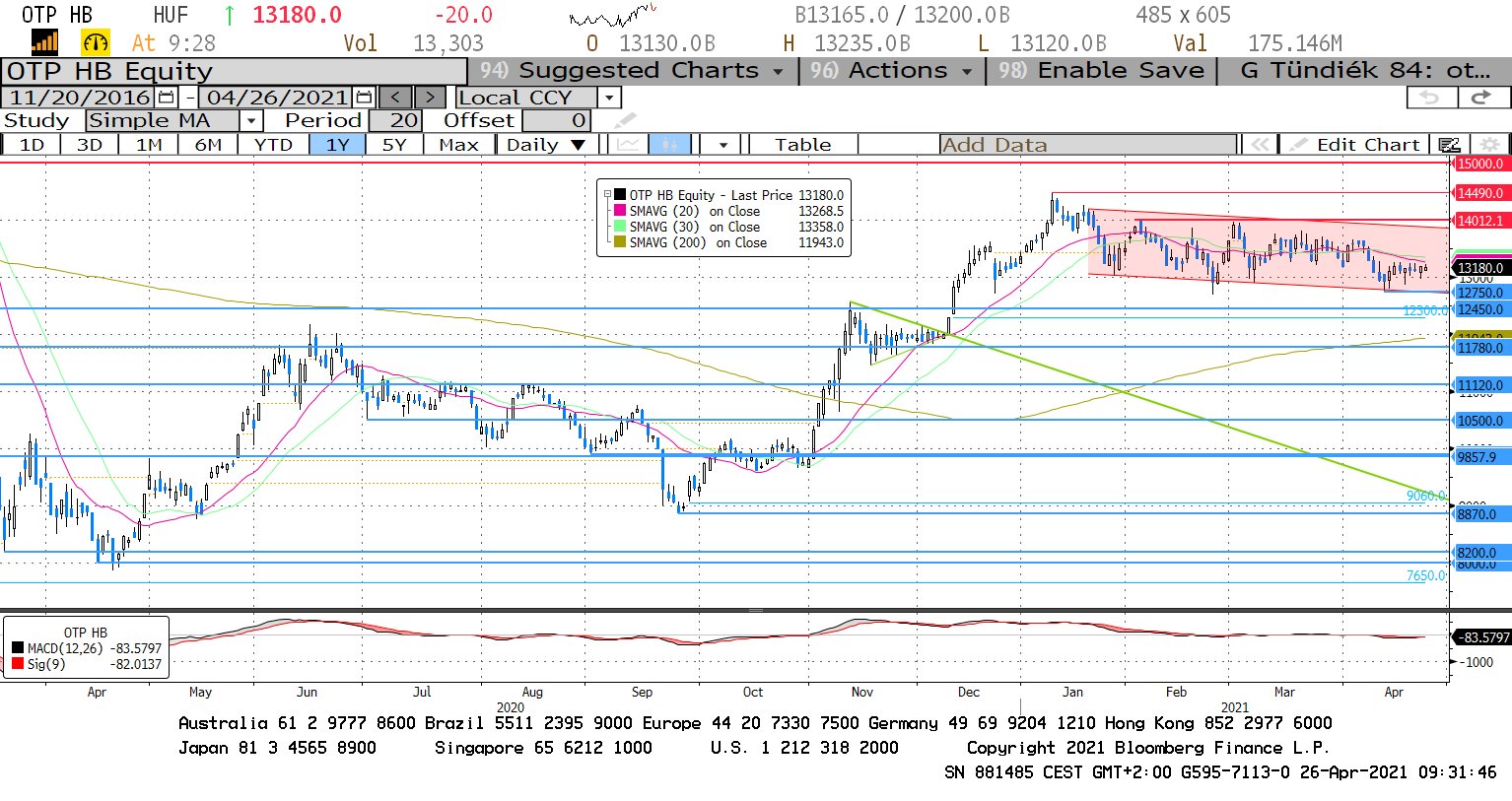The height and width of the screenshot is (801, 1512).
Task: Step the date range backward
Action: (395, 98)
